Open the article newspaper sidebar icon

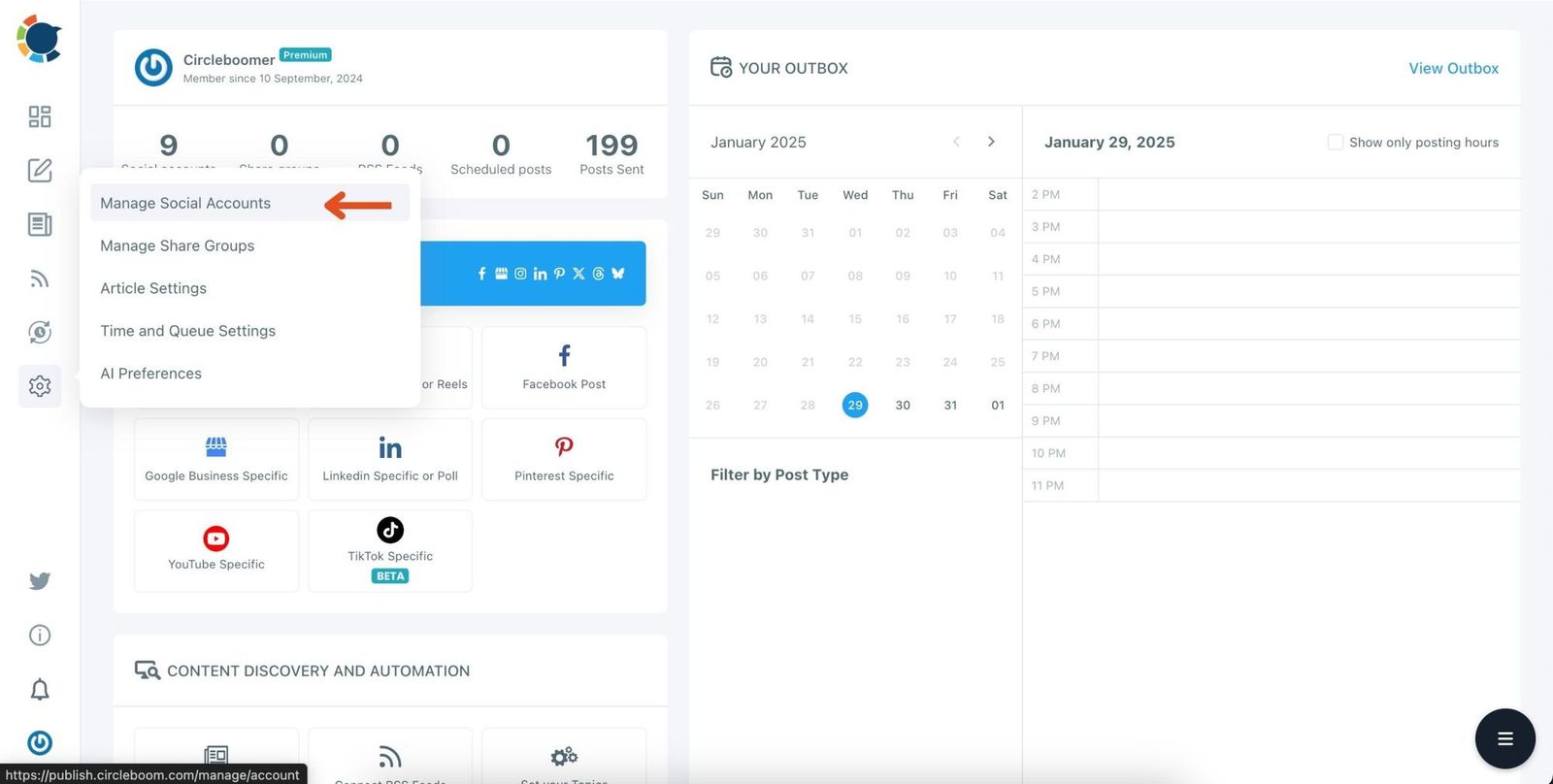(40, 225)
